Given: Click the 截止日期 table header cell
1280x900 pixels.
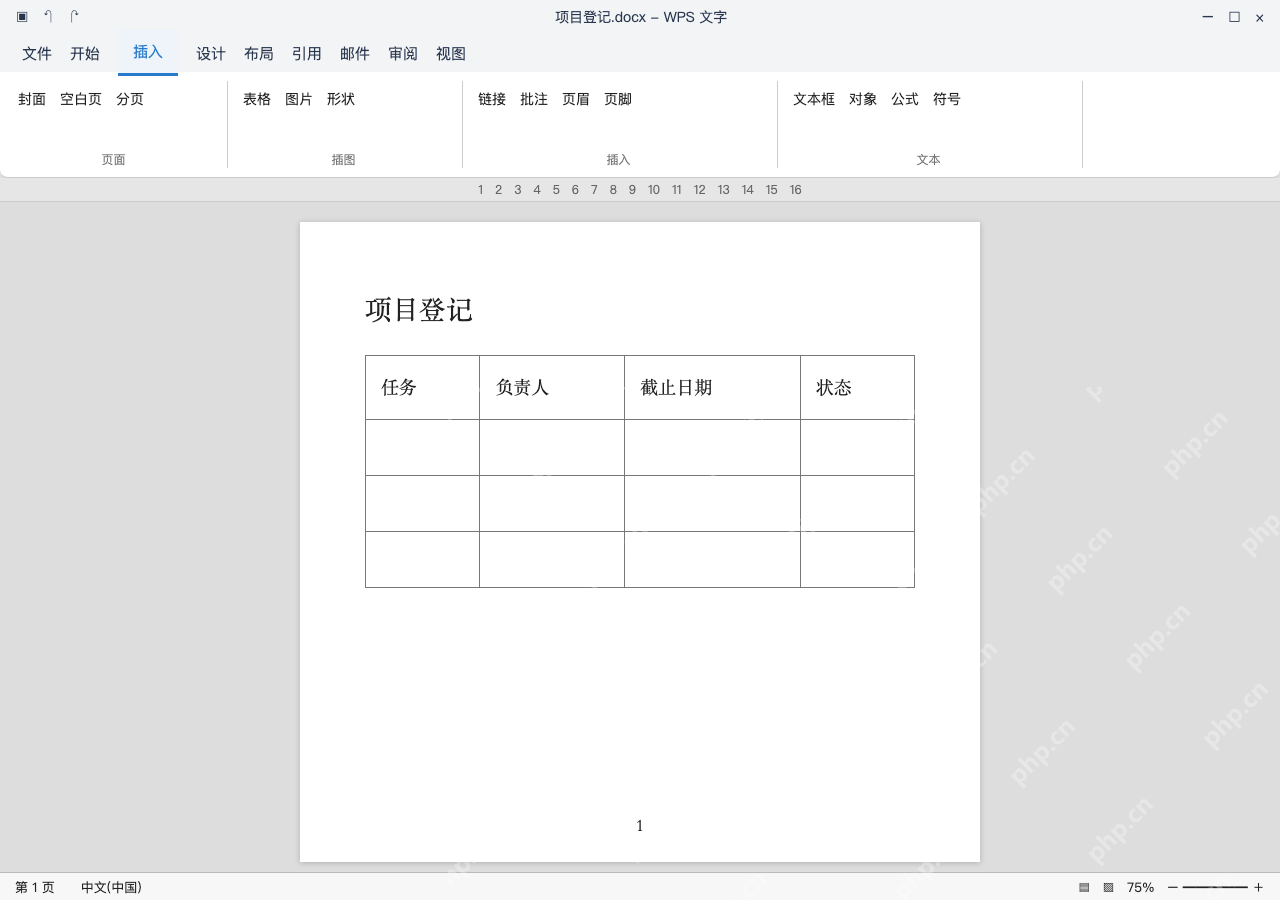Looking at the screenshot, I should pos(712,387).
